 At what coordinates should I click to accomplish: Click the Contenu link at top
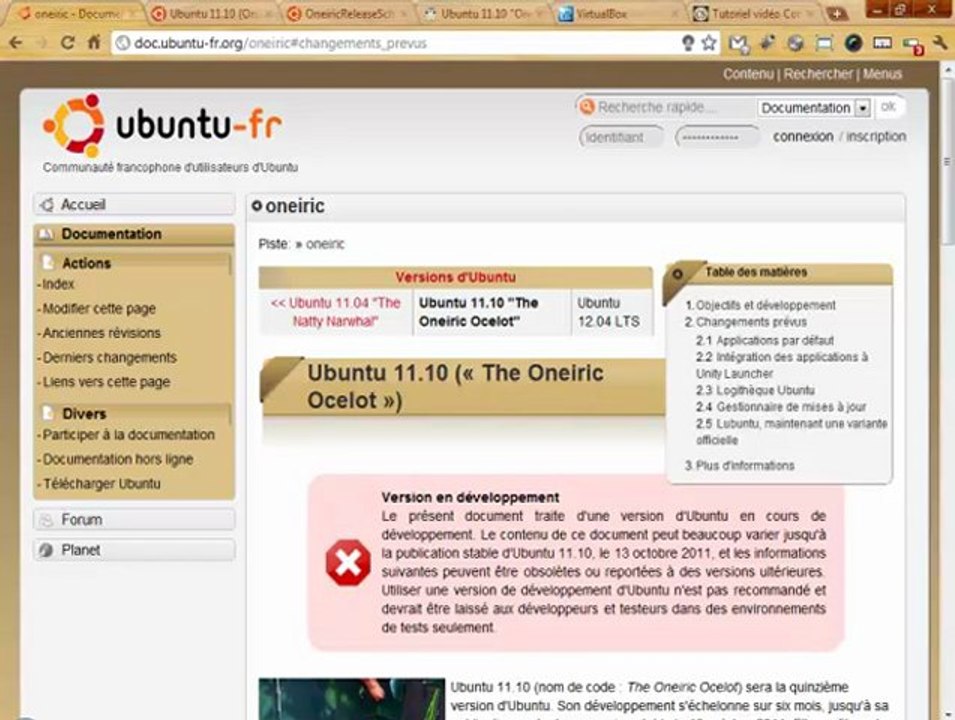pos(748,74)
